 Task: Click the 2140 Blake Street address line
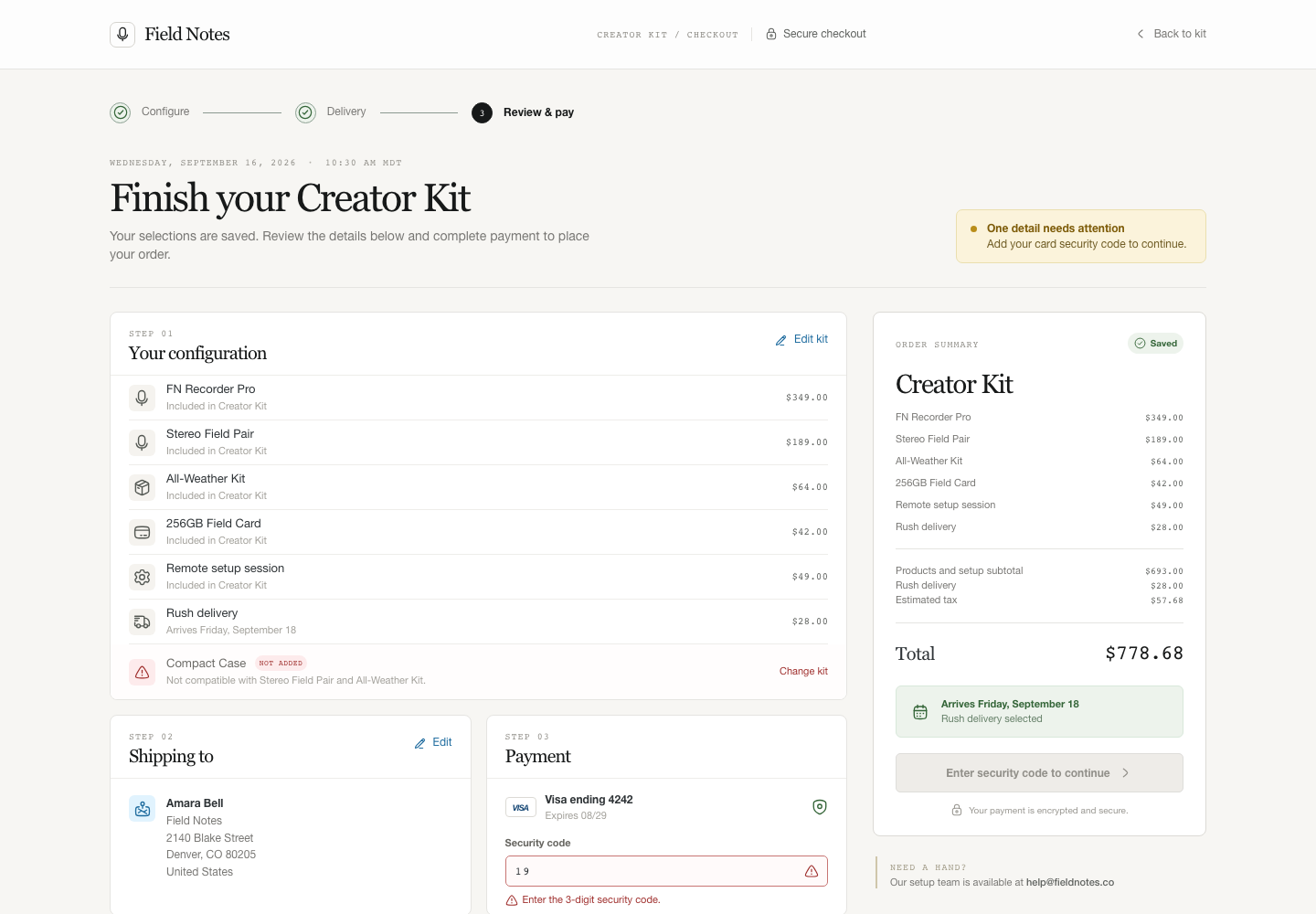pos(209,838)
